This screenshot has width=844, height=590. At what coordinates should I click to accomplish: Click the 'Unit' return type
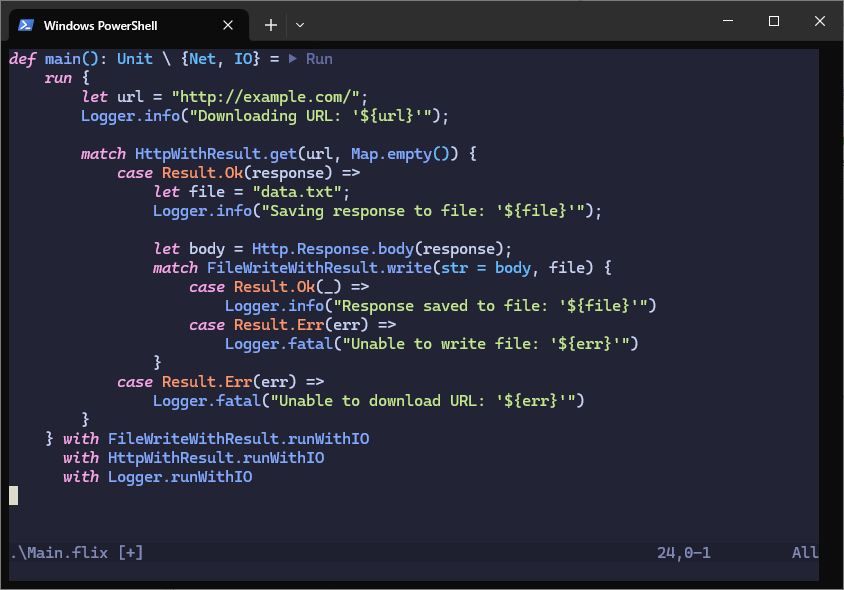pyautogui.click(x=135, y=59)
